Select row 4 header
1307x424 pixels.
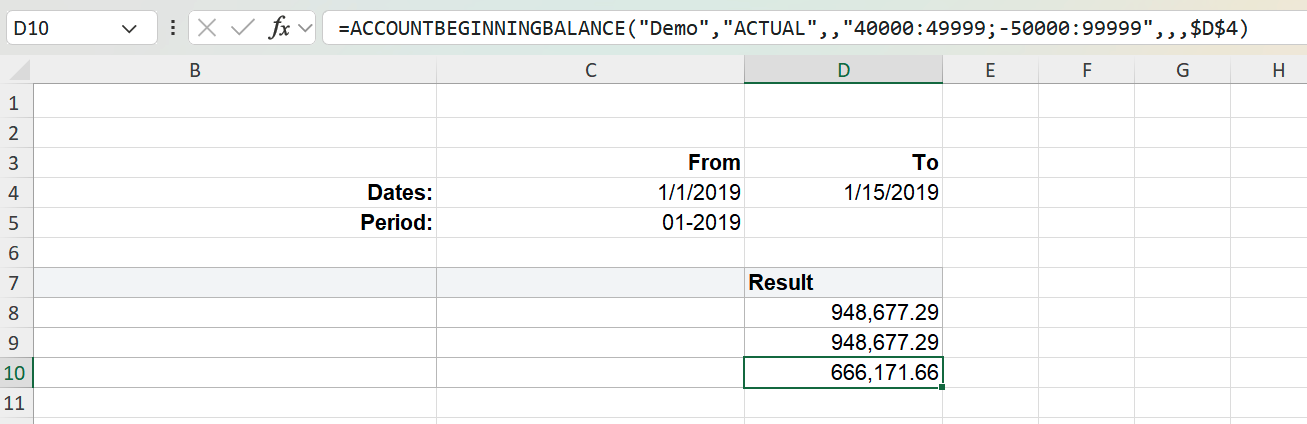17,193
